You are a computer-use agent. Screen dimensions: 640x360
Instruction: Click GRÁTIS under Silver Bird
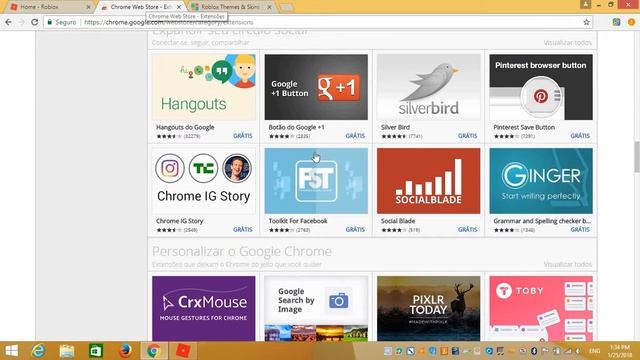[467, 136]
